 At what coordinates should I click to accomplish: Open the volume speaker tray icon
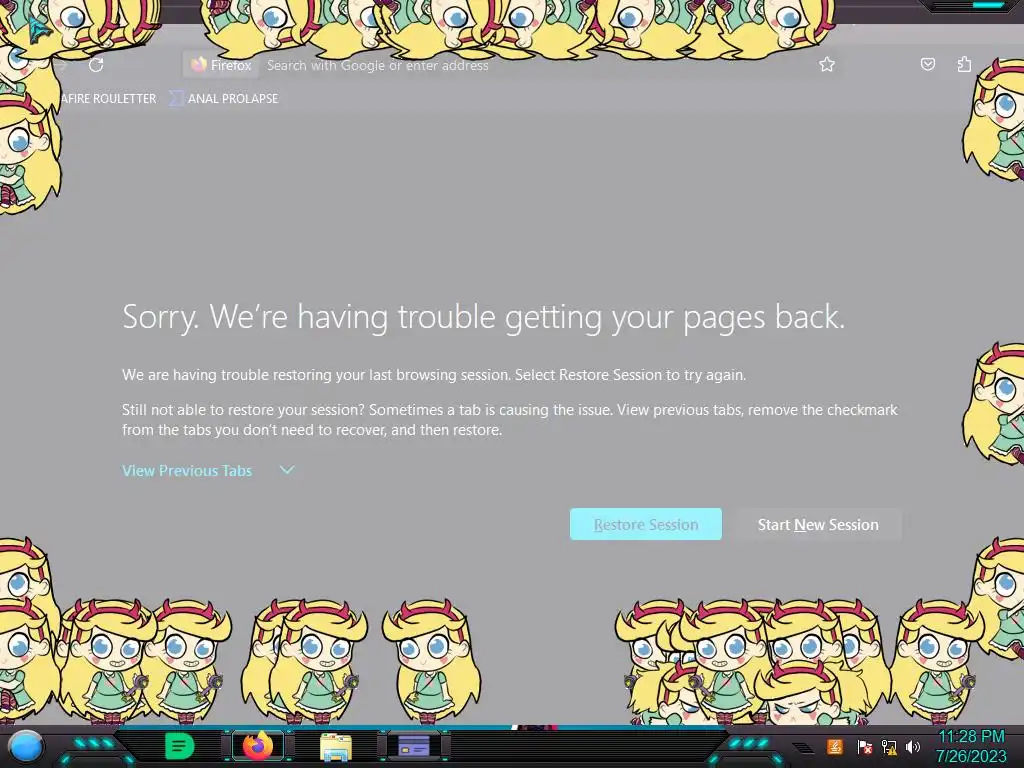point(912,746)
